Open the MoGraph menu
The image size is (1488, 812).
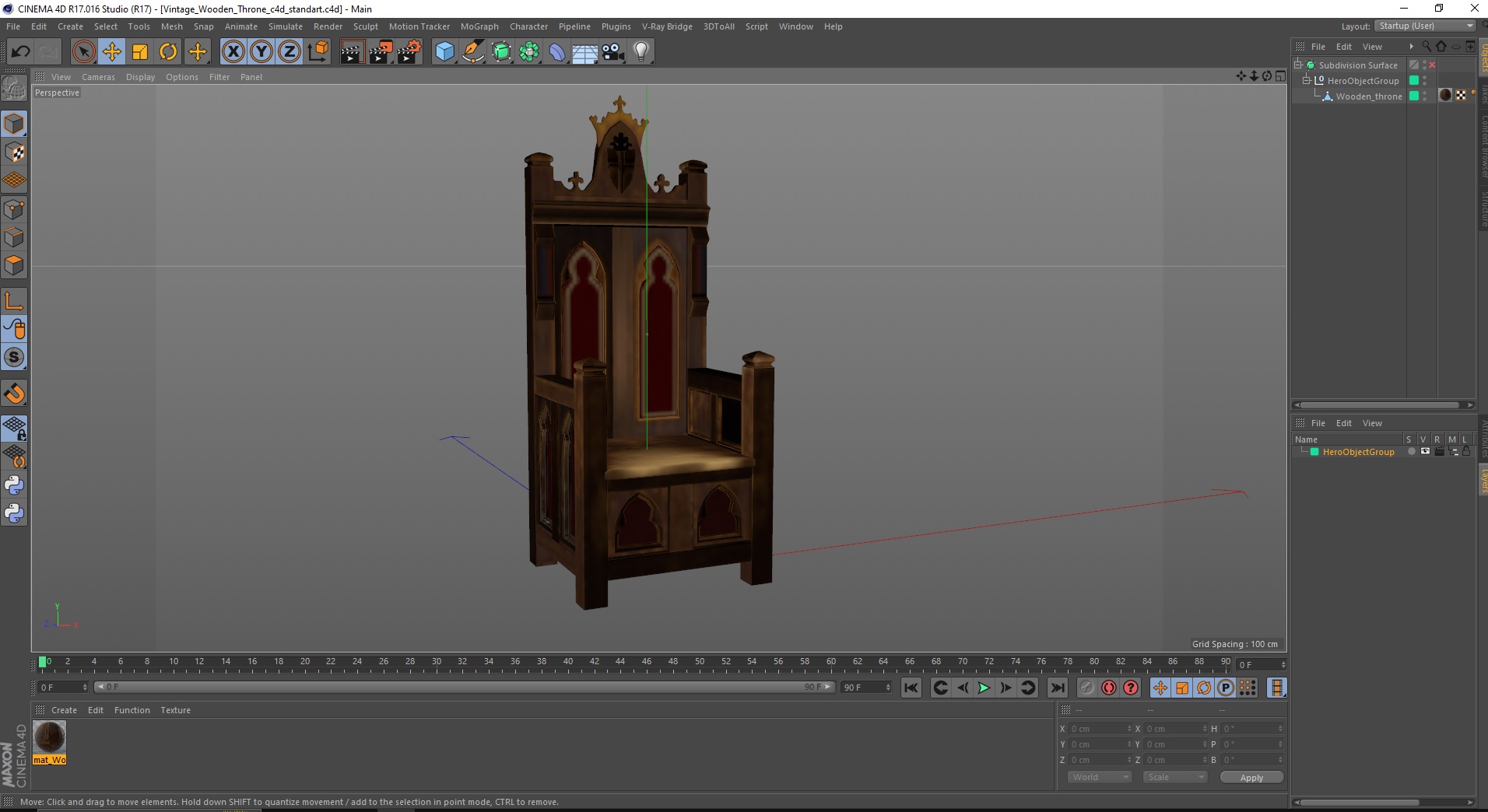479,26
